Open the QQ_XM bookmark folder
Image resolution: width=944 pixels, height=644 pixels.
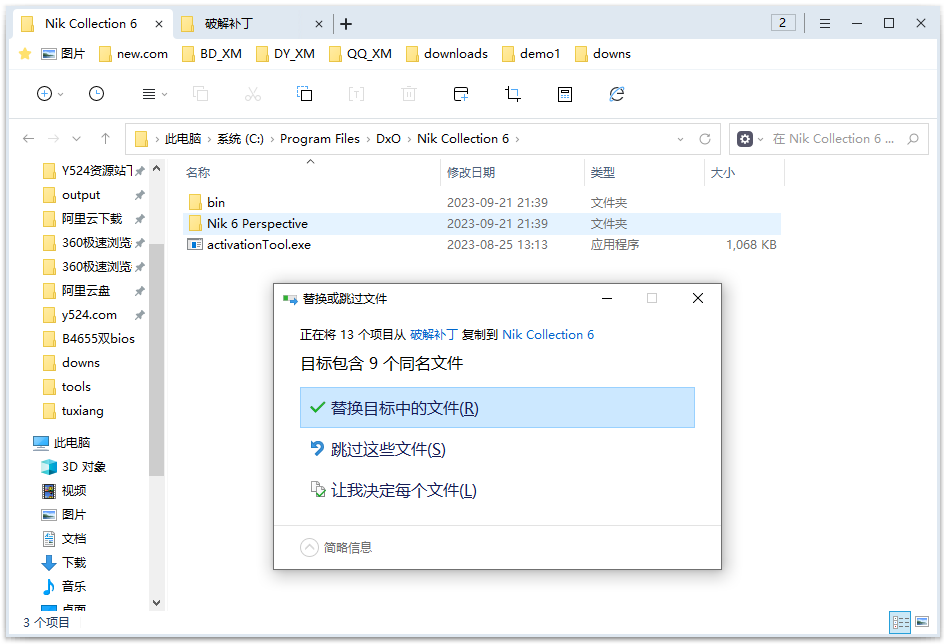(360, 54)
